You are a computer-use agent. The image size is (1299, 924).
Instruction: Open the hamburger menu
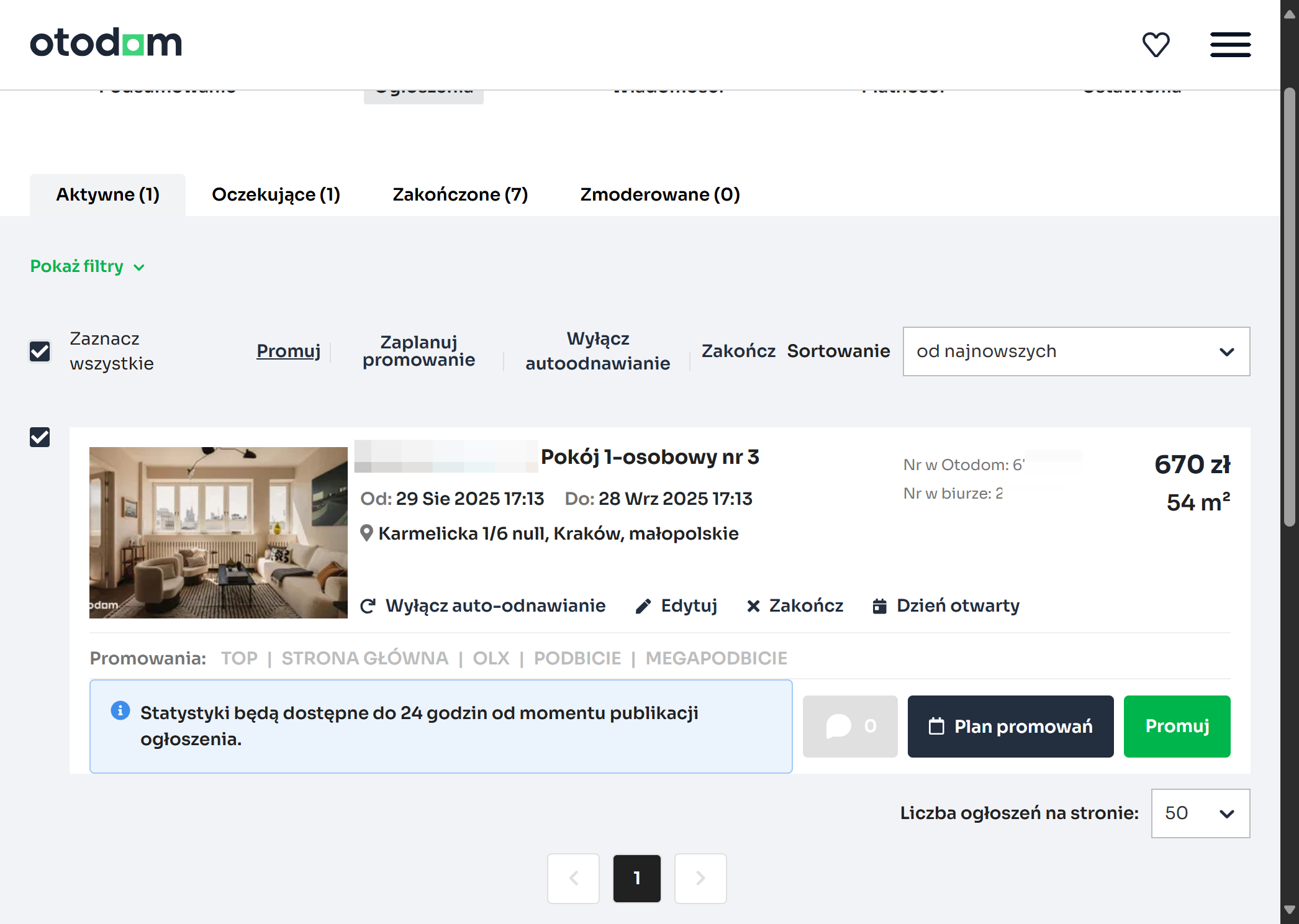point(1230,45)
